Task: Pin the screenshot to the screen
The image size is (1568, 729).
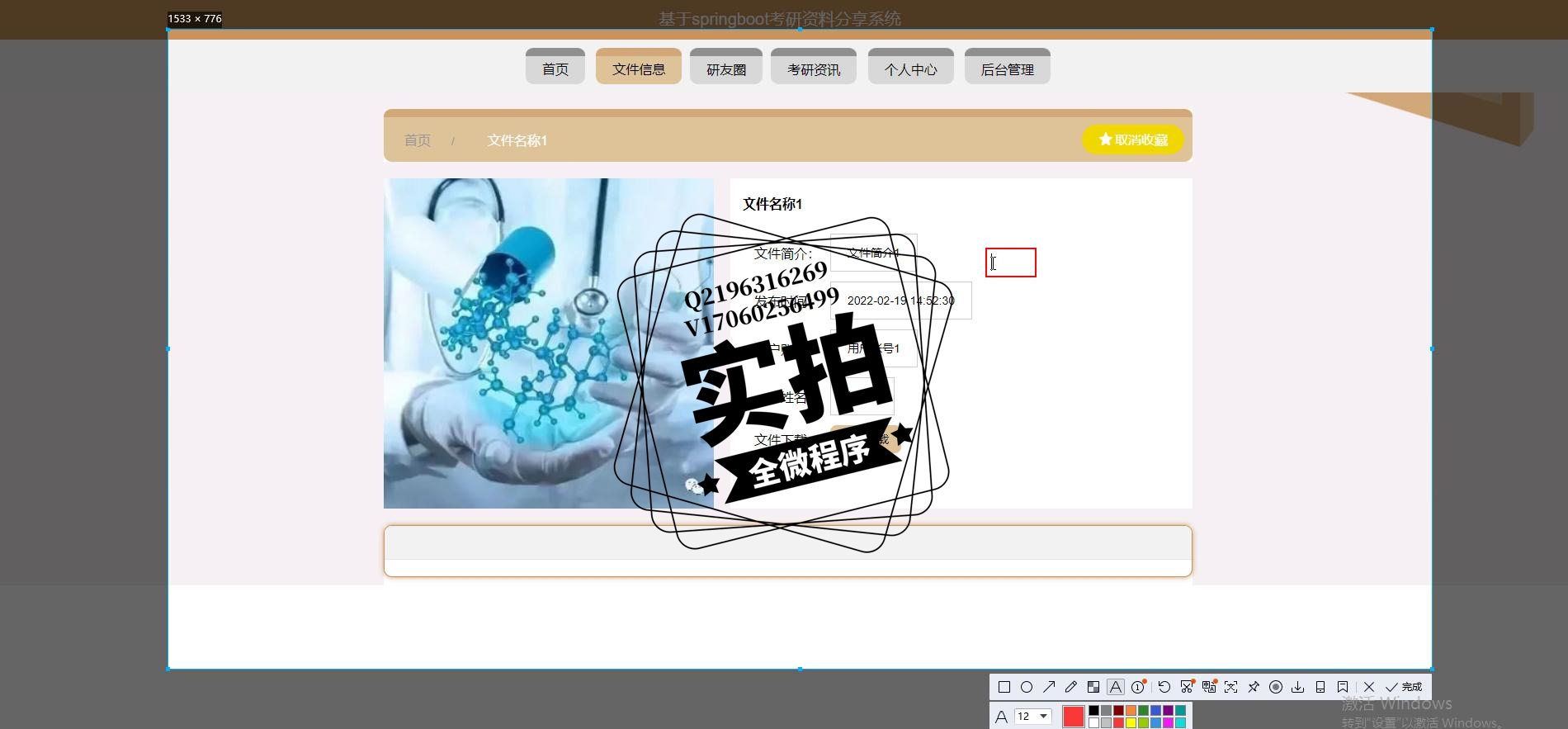Action: [x=1254, y=687]
